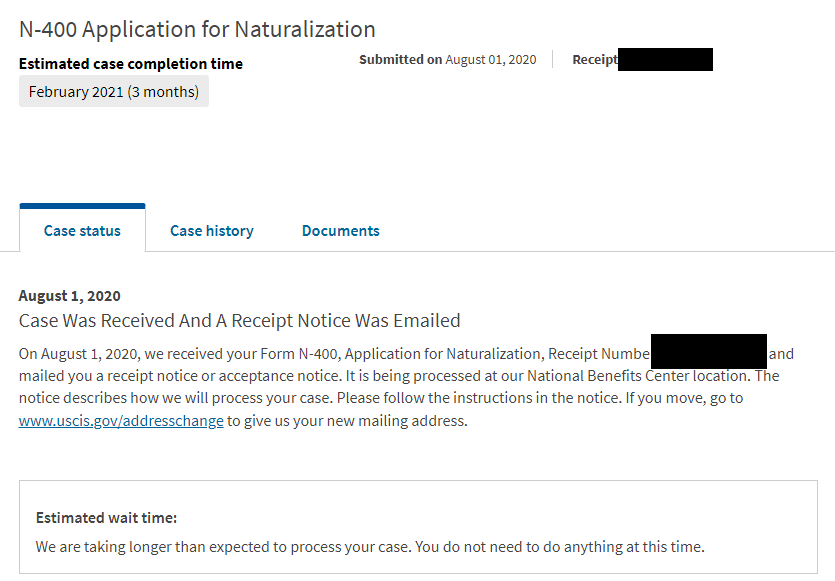This screenshot has width=835, height=581.
Task: Click the Receipt label in the header
Action: pos(595,59)
